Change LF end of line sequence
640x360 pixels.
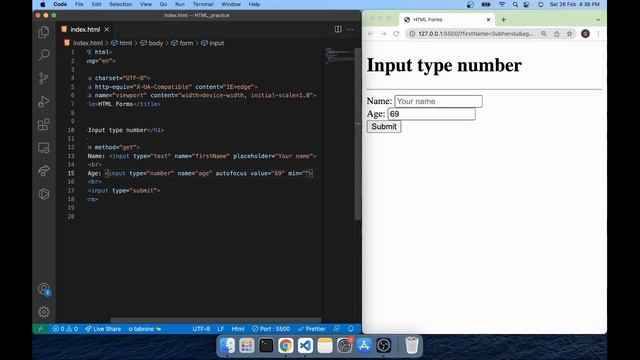pos(221,329)
